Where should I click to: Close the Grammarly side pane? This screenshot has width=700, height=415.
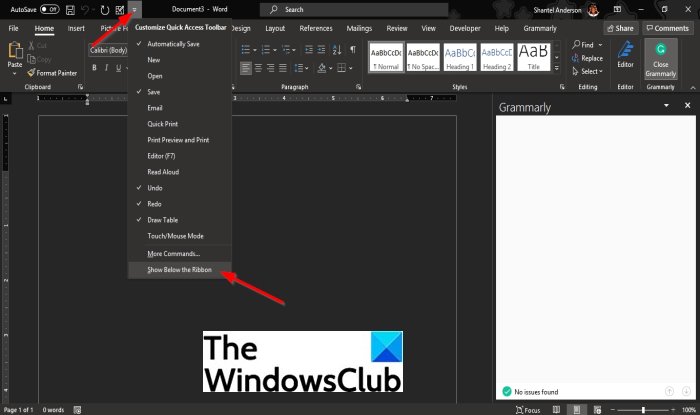pos(688,105)
